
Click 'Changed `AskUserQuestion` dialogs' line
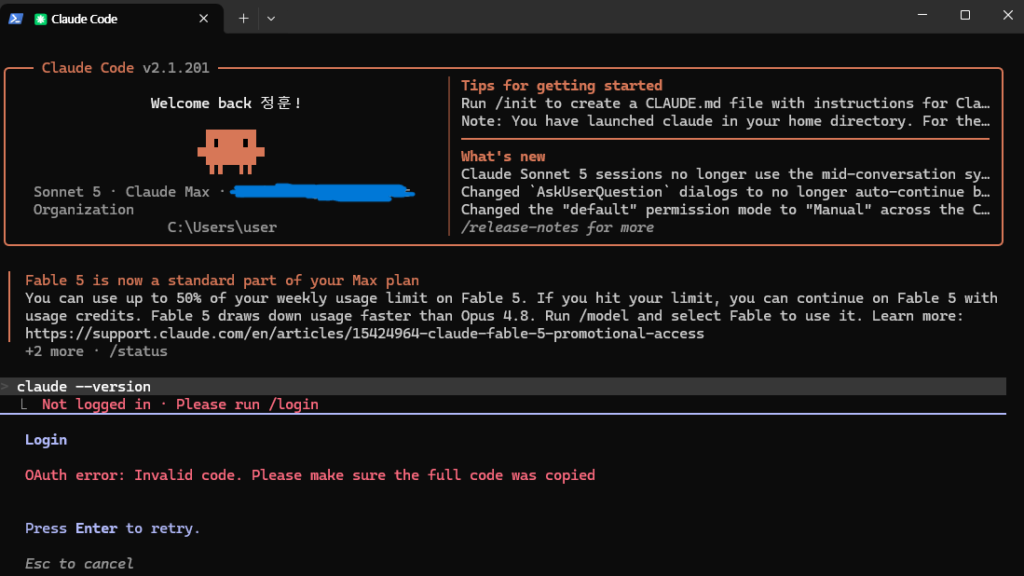click(x=726, y=192)
